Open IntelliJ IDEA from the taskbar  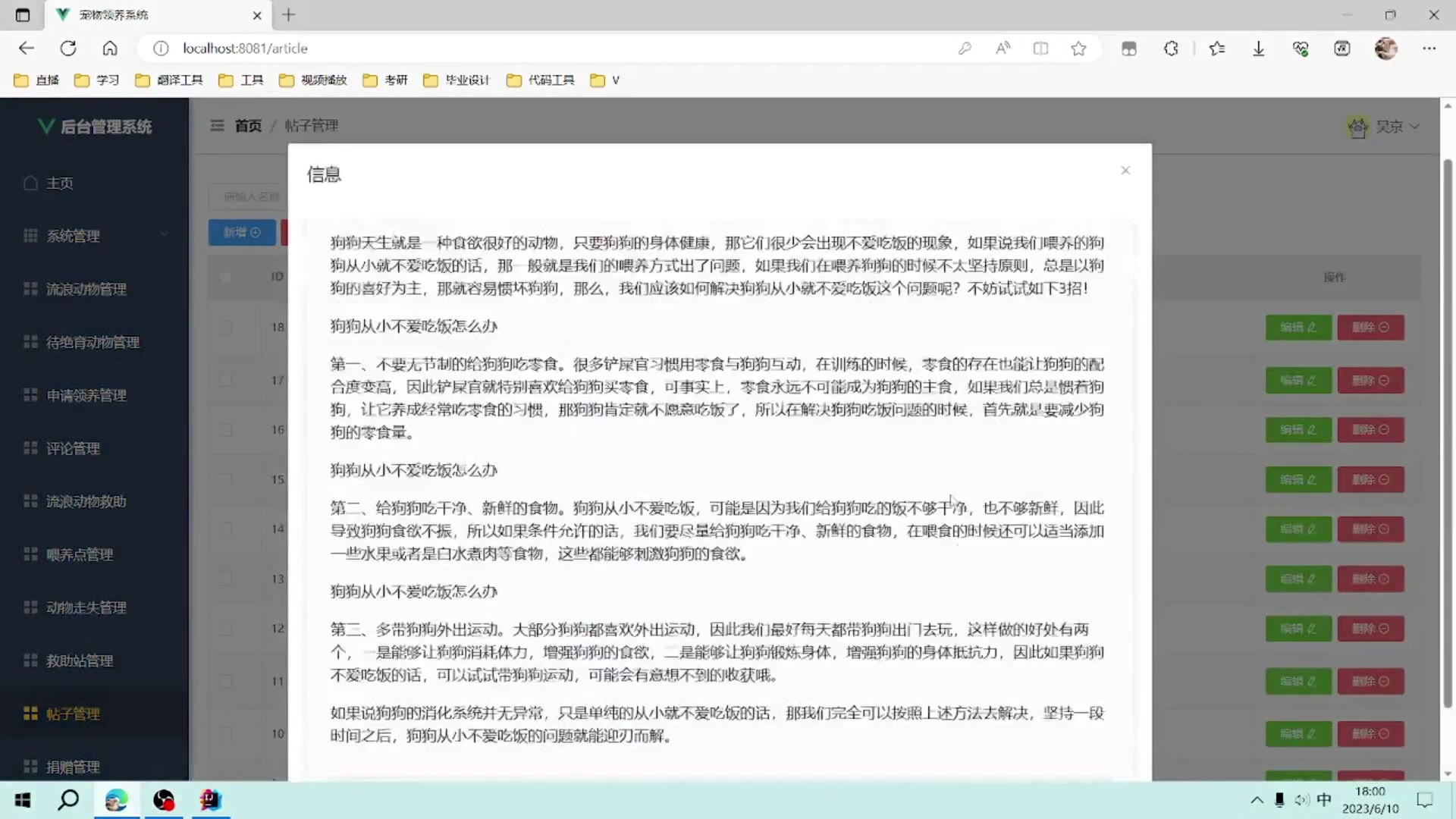click(x=210, y=800)
